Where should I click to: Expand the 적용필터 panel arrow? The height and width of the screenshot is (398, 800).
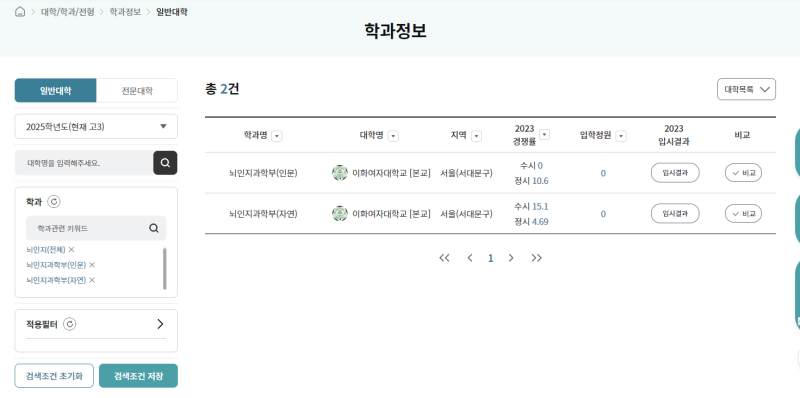(160, 324)
